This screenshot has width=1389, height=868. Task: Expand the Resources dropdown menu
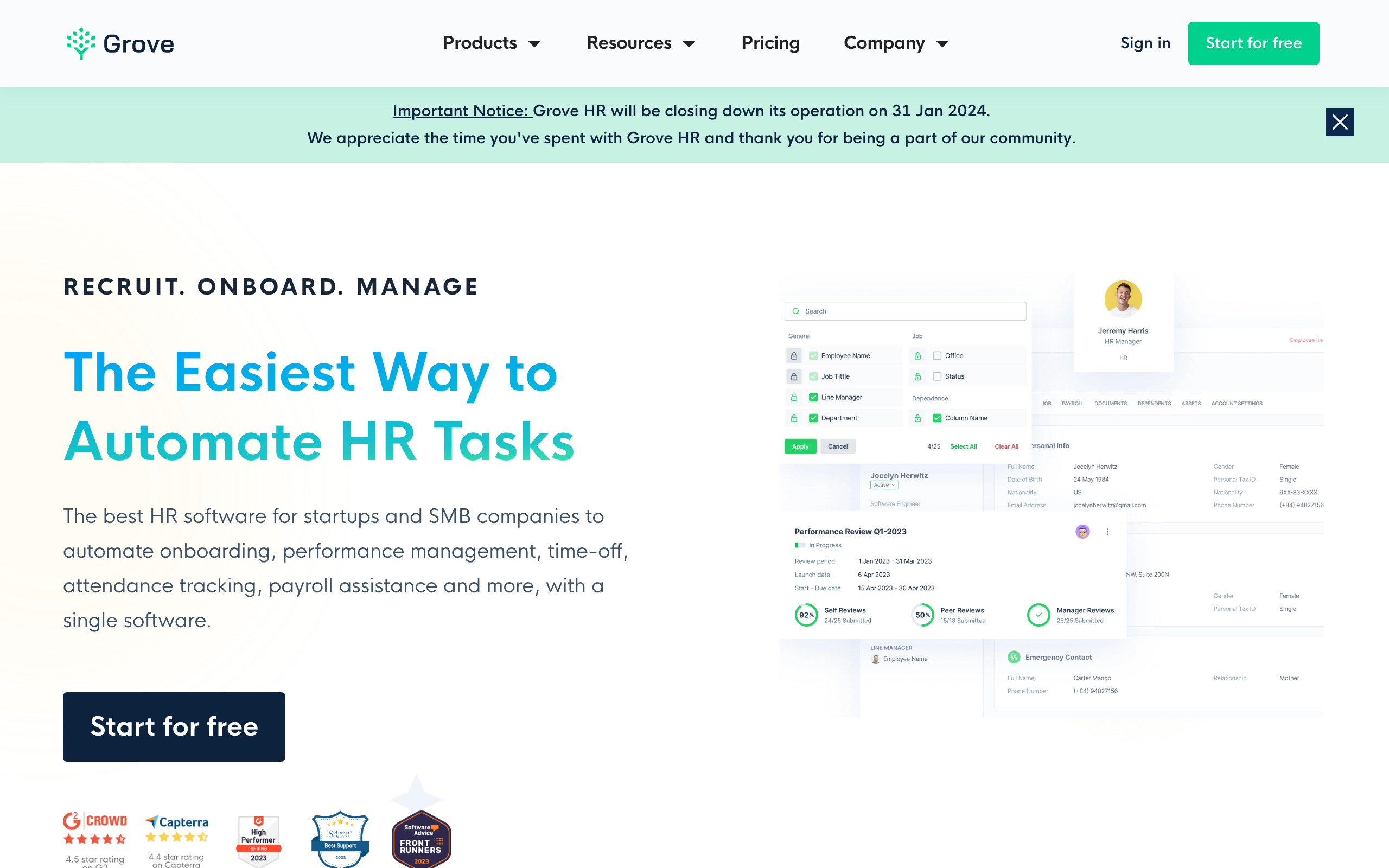(641, 43)
